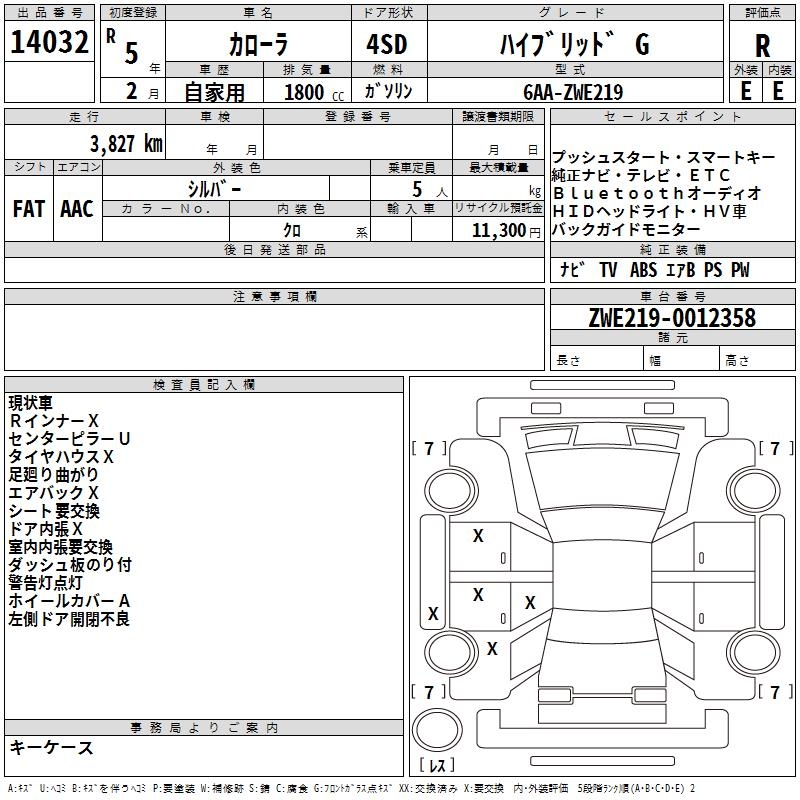Click inspector note タイヤハウスX

point(61,457)
